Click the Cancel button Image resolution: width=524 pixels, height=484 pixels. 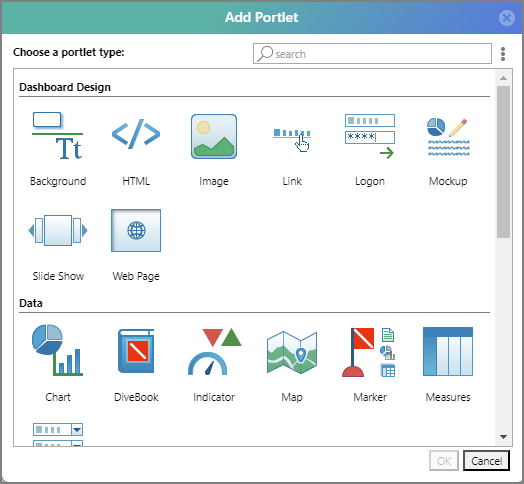pyautogui.click(x=487, y=461)
